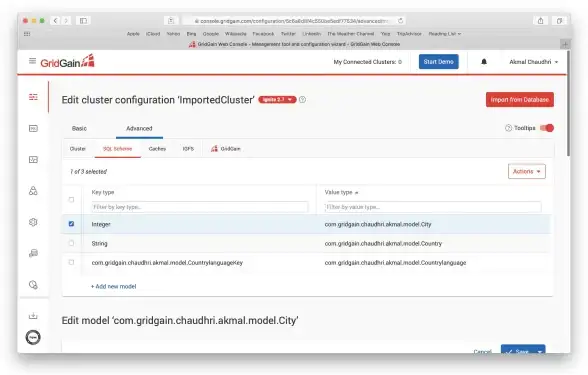
Task: Go back in Safari
Action: tap(56, 21)
